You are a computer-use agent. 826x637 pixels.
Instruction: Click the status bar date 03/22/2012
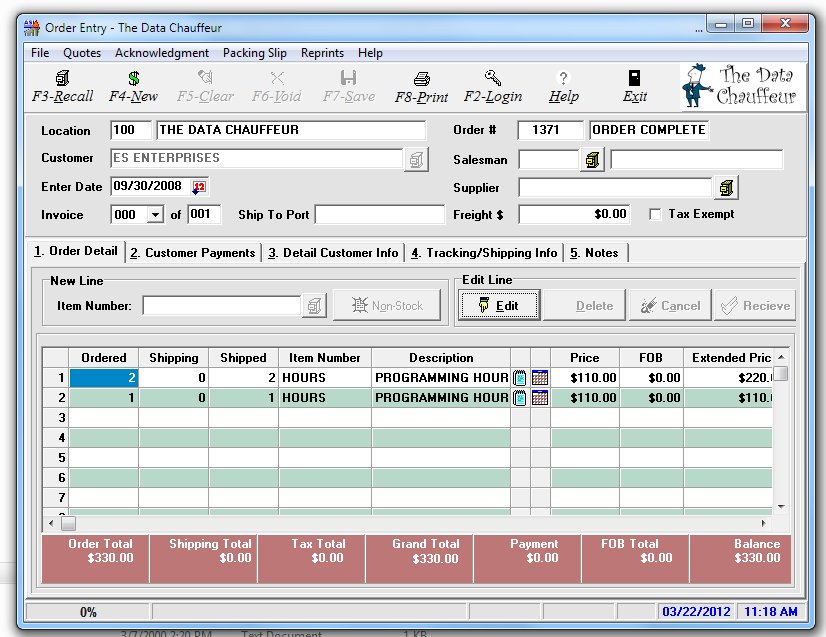[x=696, y=612]
